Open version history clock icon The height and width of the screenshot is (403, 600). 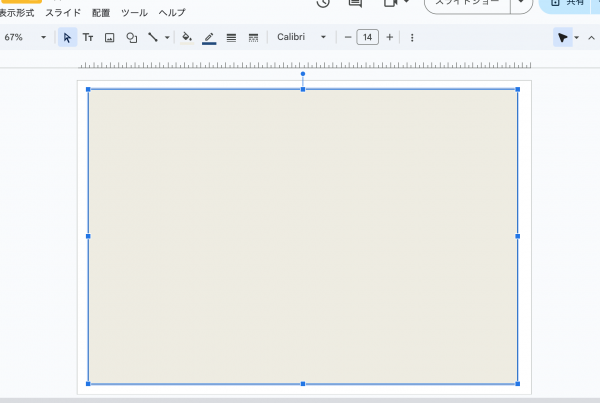tap(323, 3)
